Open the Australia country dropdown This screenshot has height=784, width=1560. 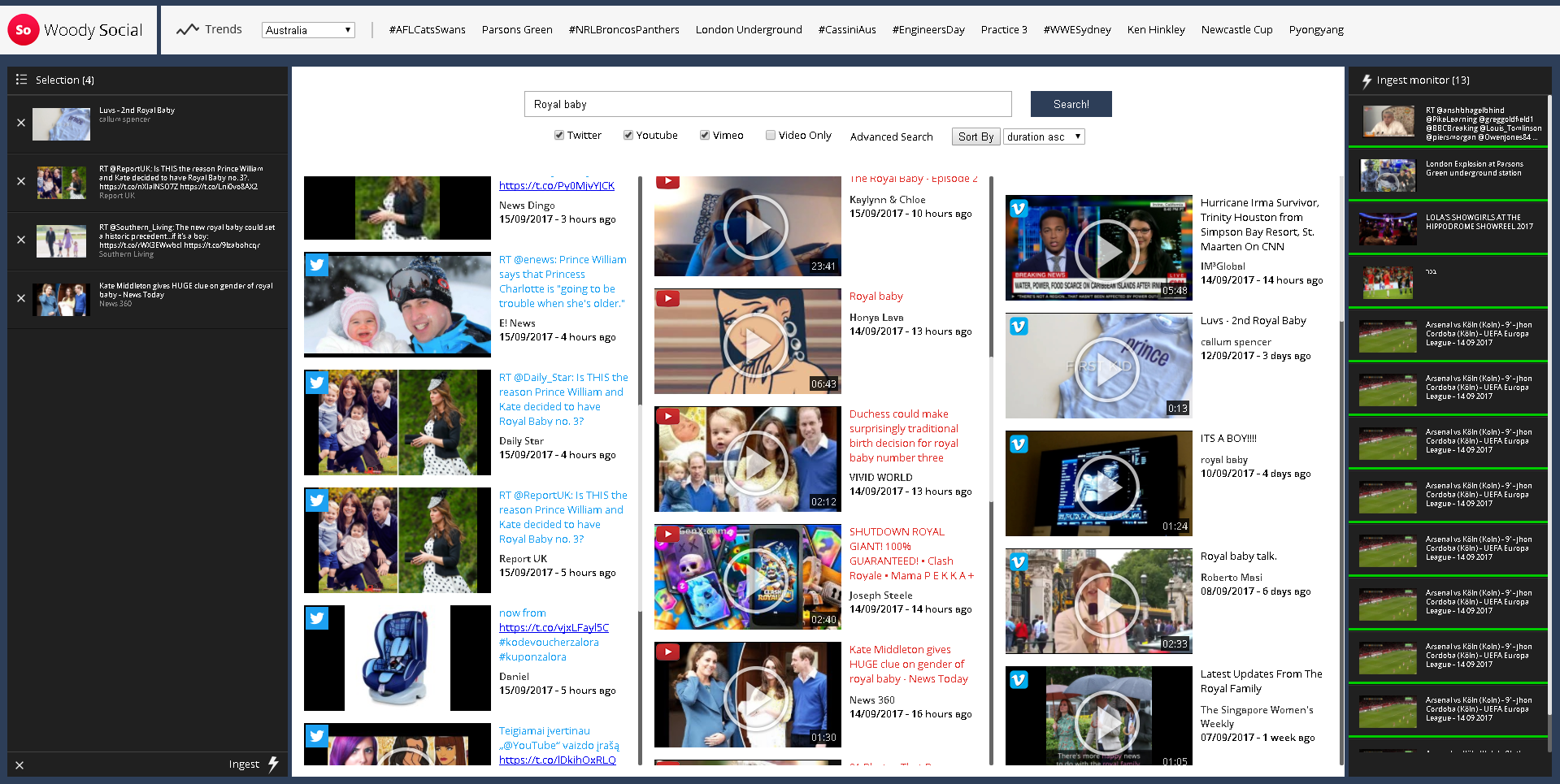coord(308,30)
